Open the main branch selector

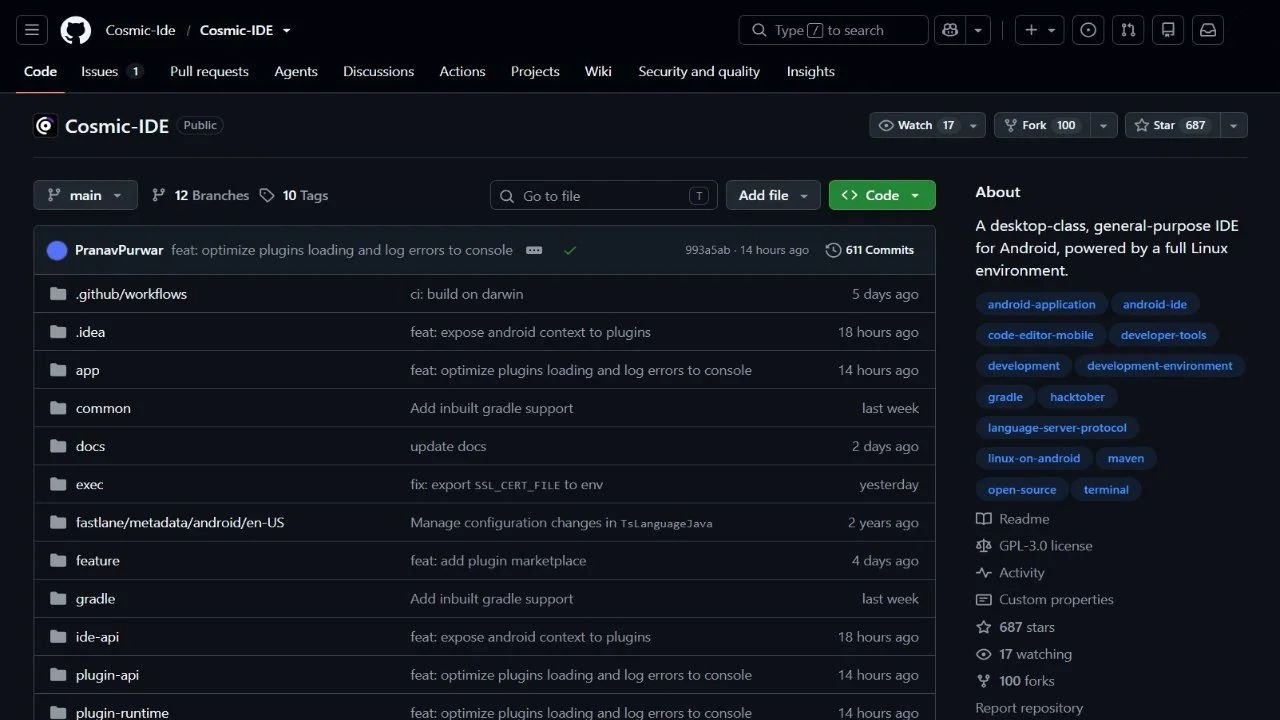(85, 195)
